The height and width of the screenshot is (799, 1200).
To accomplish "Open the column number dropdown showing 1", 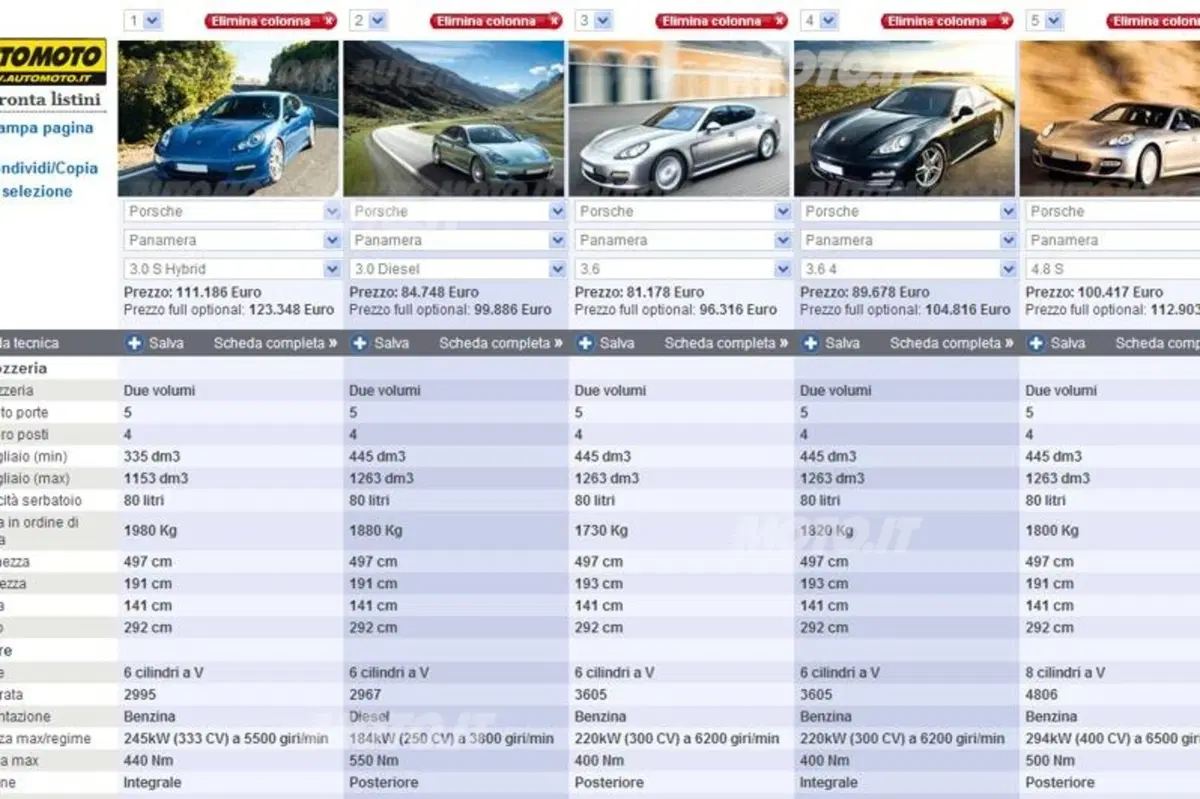I will point(143,20).
